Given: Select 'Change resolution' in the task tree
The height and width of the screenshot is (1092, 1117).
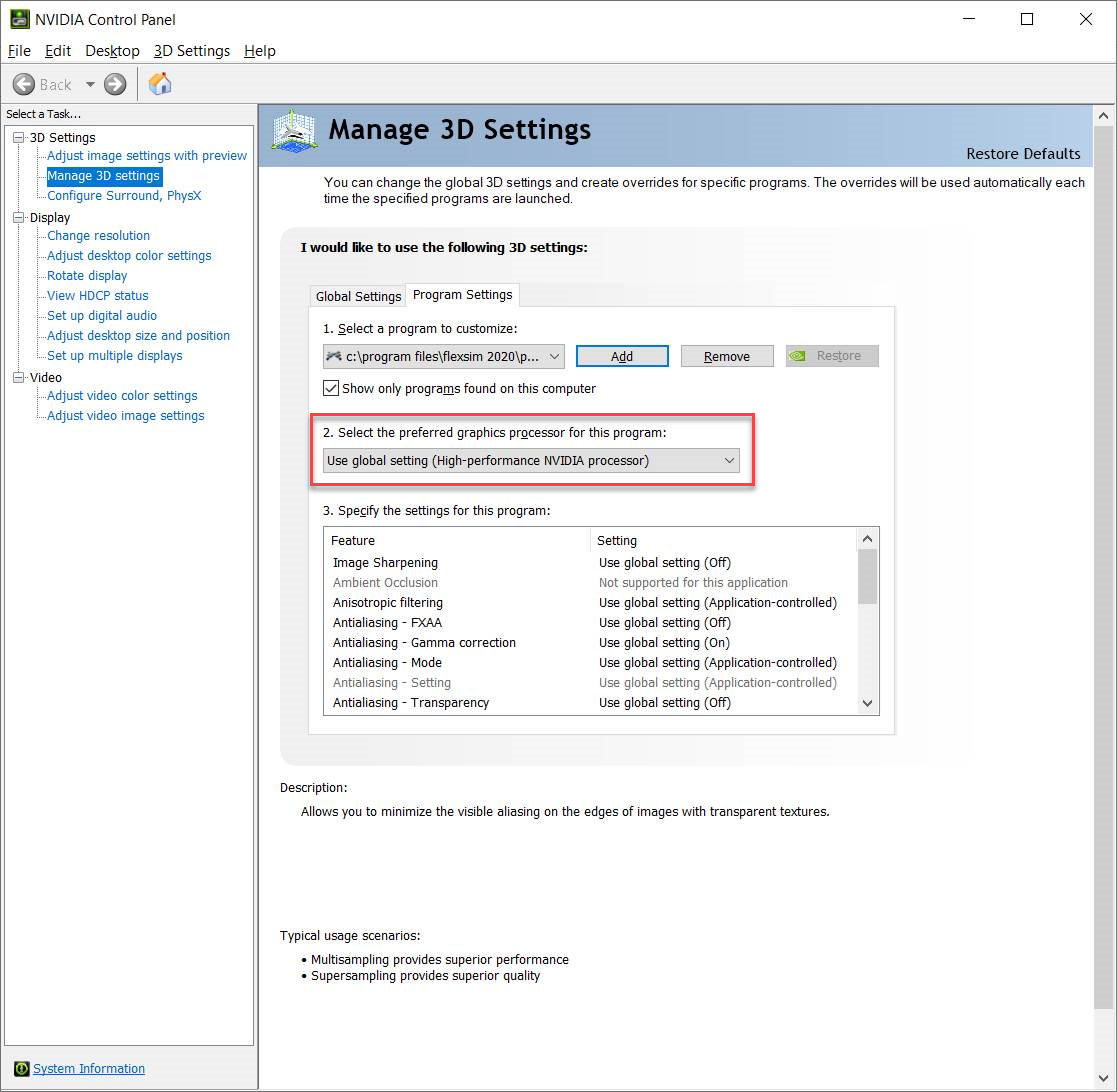Looking at the screenshot, I should click(98, 236).
